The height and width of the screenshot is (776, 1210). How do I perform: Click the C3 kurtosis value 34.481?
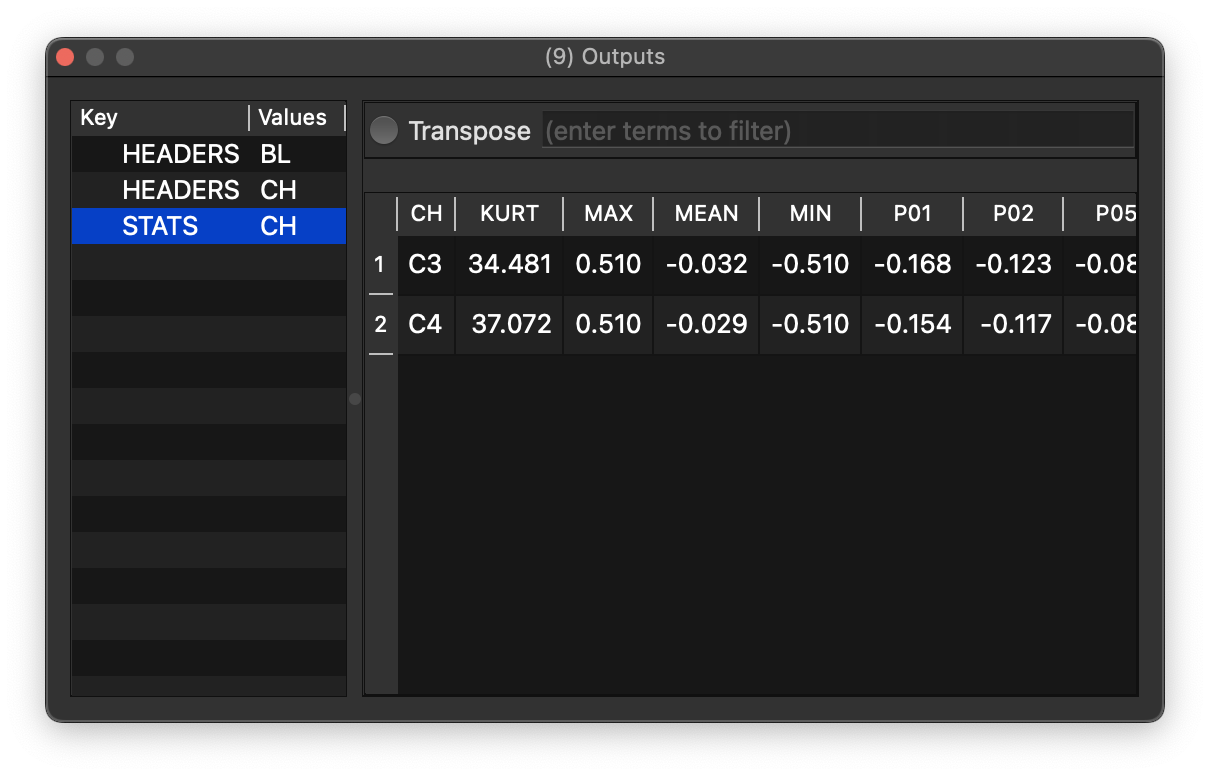tap(508, 264)
